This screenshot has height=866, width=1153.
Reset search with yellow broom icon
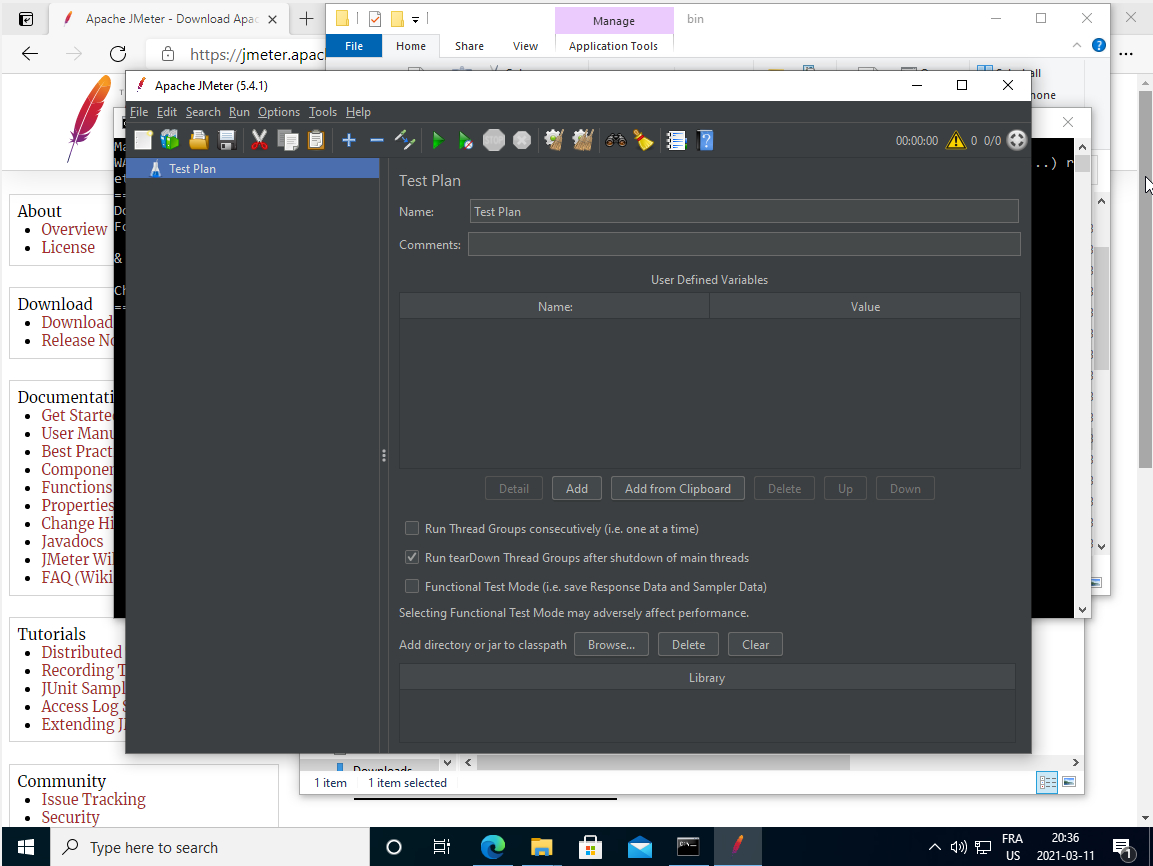click(x=643, y=140)
